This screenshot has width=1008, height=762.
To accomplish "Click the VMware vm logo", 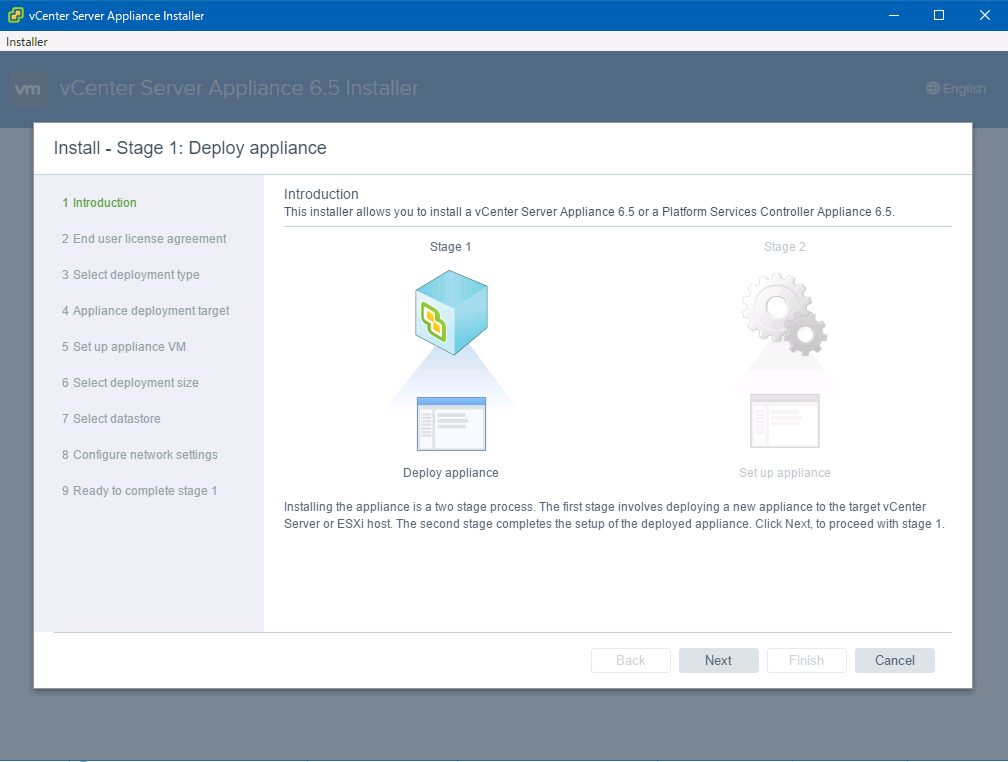I will tap(28, 89).
